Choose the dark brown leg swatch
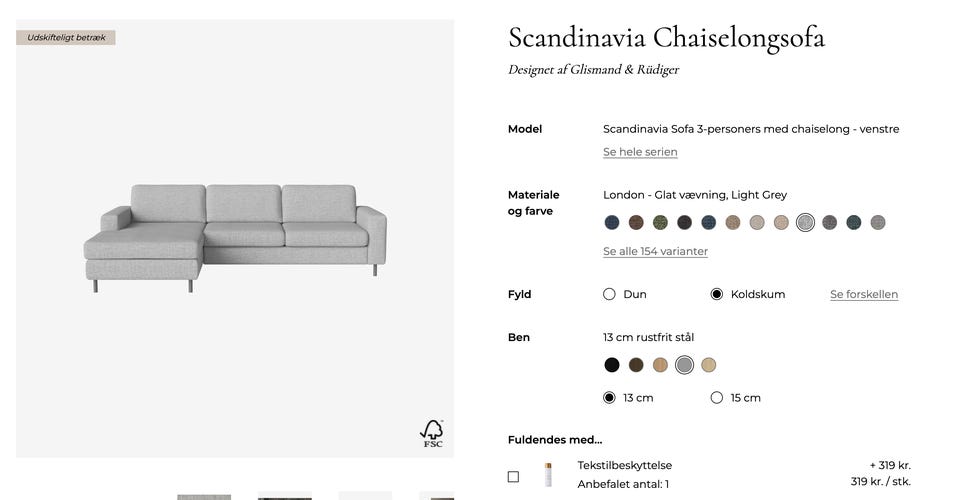Screen dimensions: 960x500 point(636,365)
